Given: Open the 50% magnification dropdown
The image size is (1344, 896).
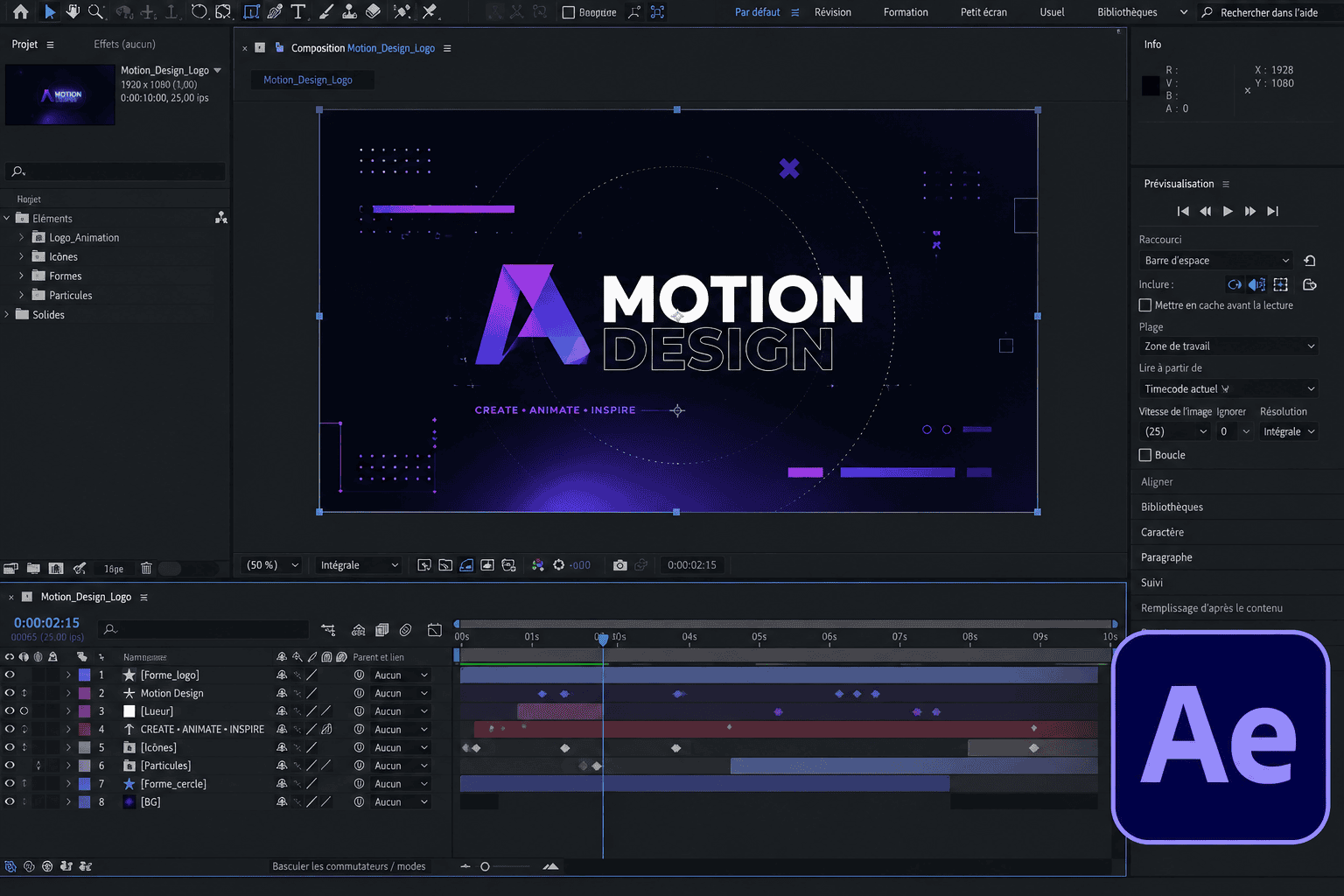Looking at the screenshot, I should click(x=272, y=565).
